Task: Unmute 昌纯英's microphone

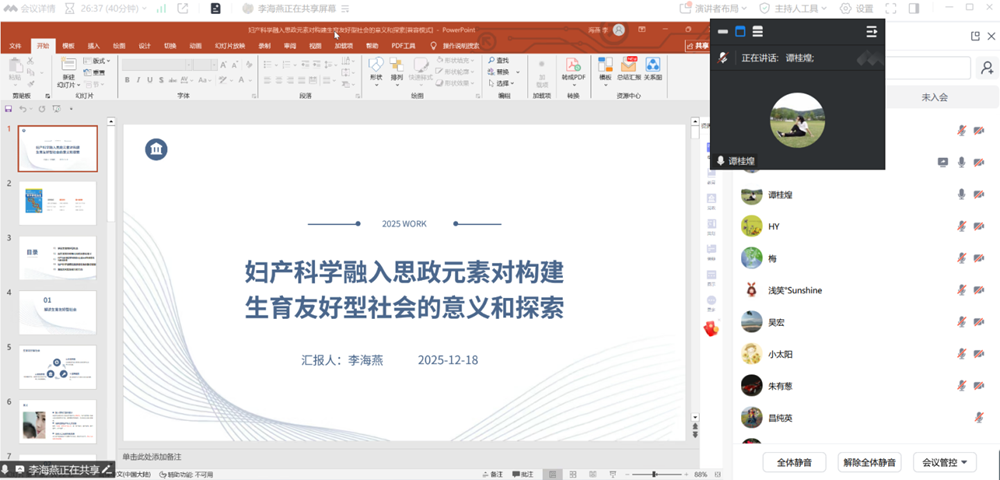Action: [x=980, y=418]
